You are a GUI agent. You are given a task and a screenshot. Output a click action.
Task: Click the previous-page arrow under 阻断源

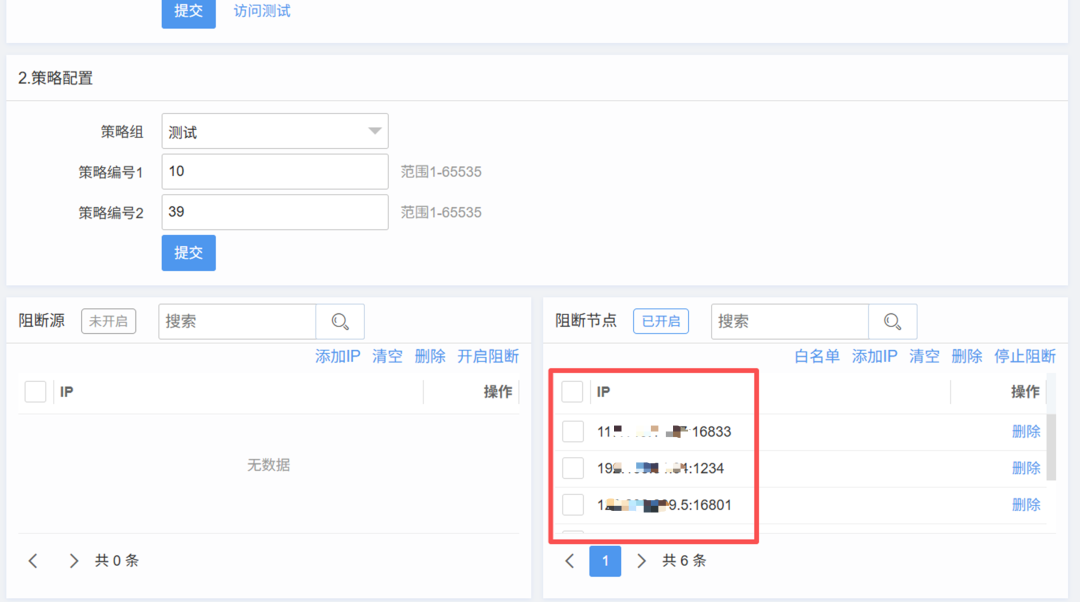34,561
